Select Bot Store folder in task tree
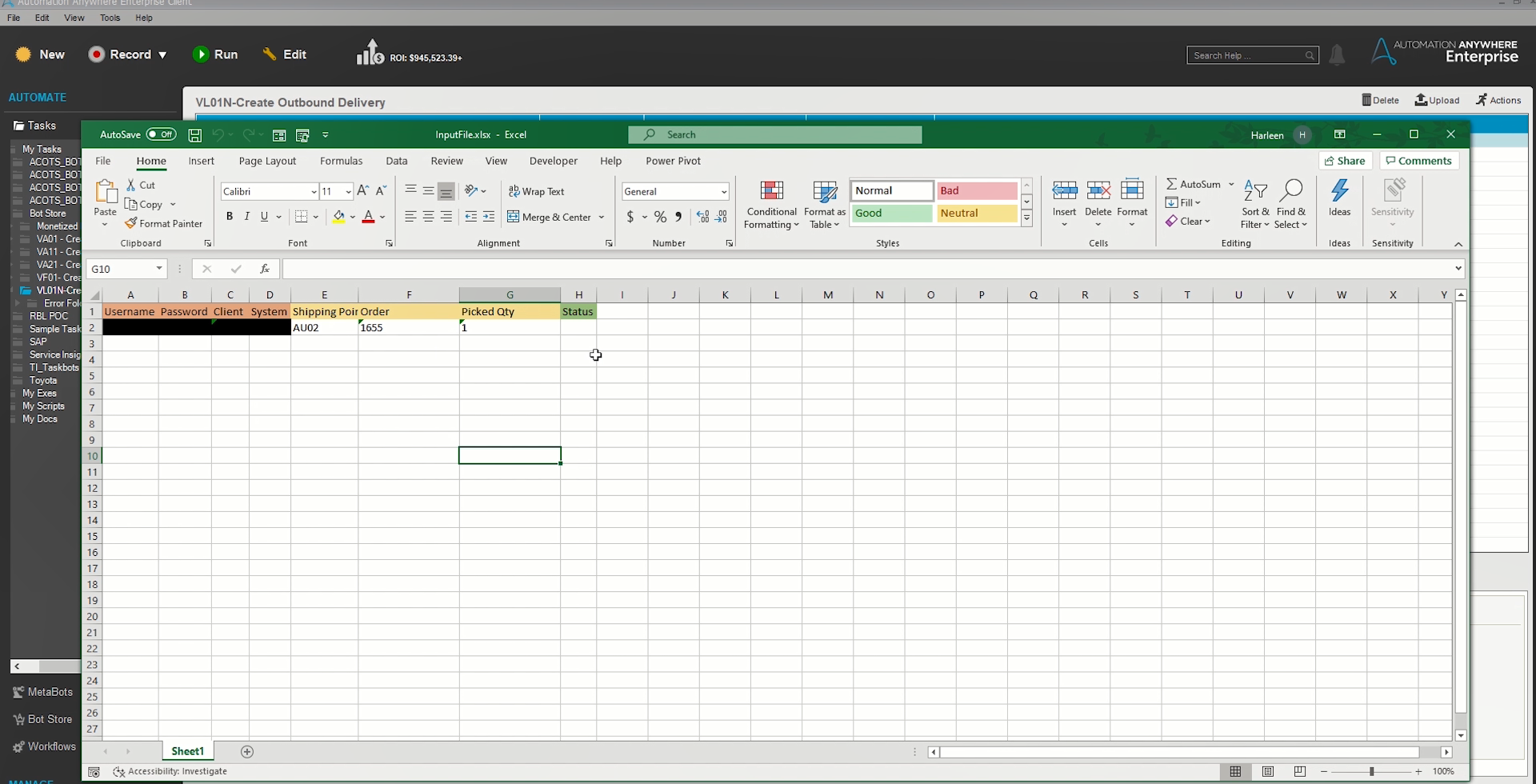Image resolution: width=1536 pixels, height=784 pixels. (x=47, y=214)
